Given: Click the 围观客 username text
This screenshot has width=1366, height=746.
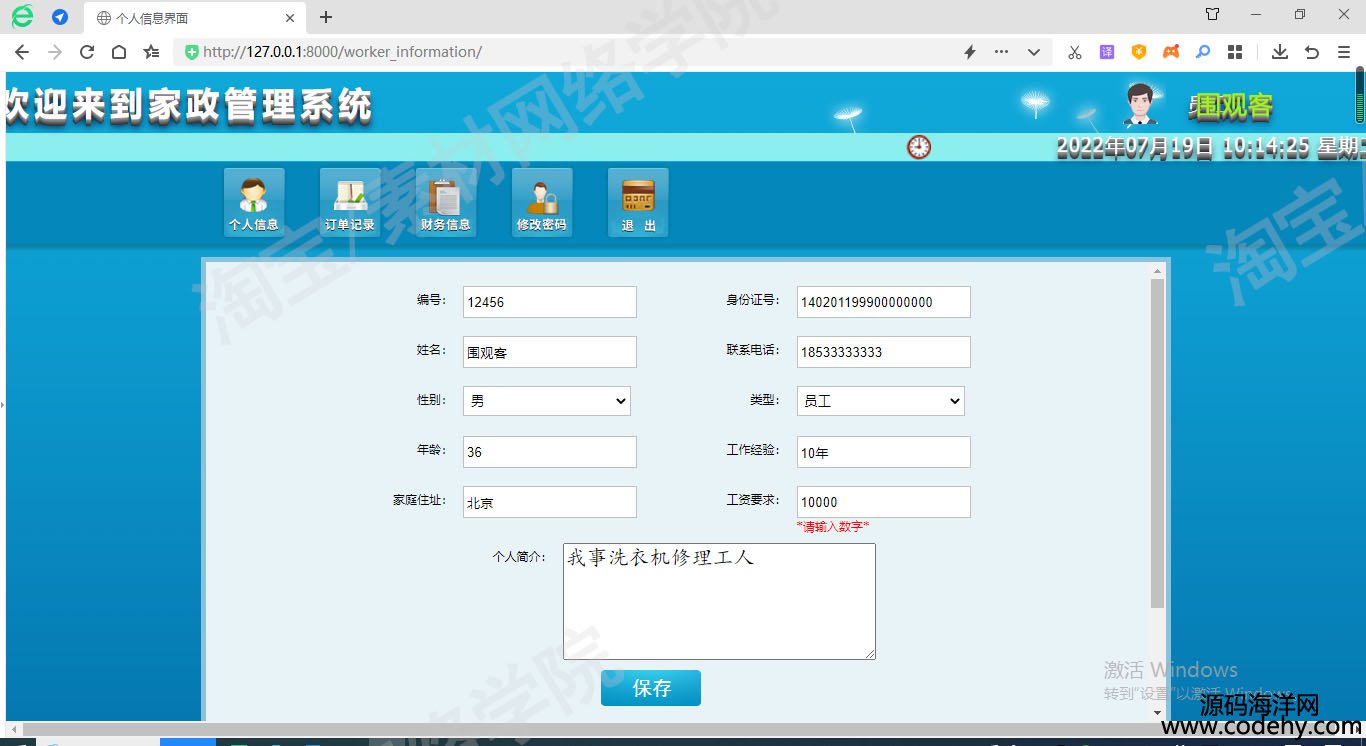Looking at the screenshot, I should [1234, 107].
